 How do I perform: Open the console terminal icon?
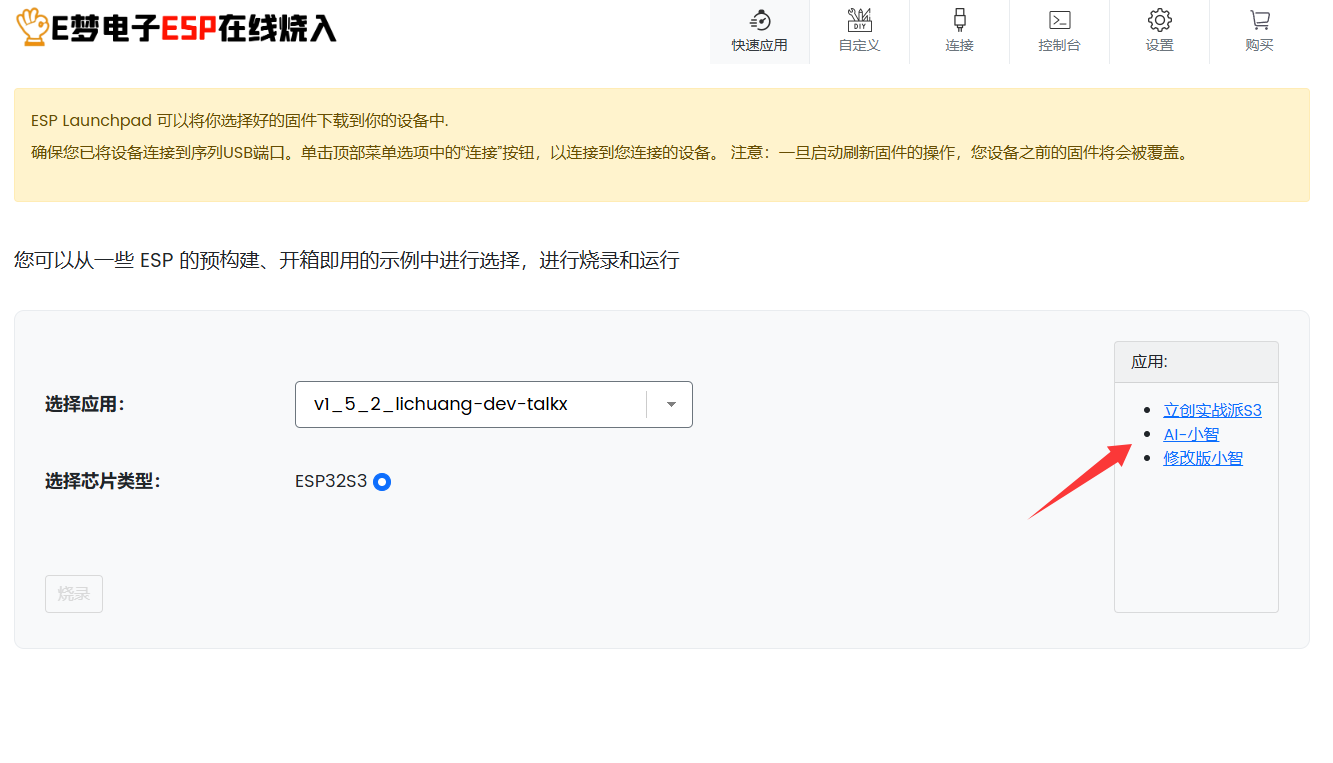point(1059,20)
